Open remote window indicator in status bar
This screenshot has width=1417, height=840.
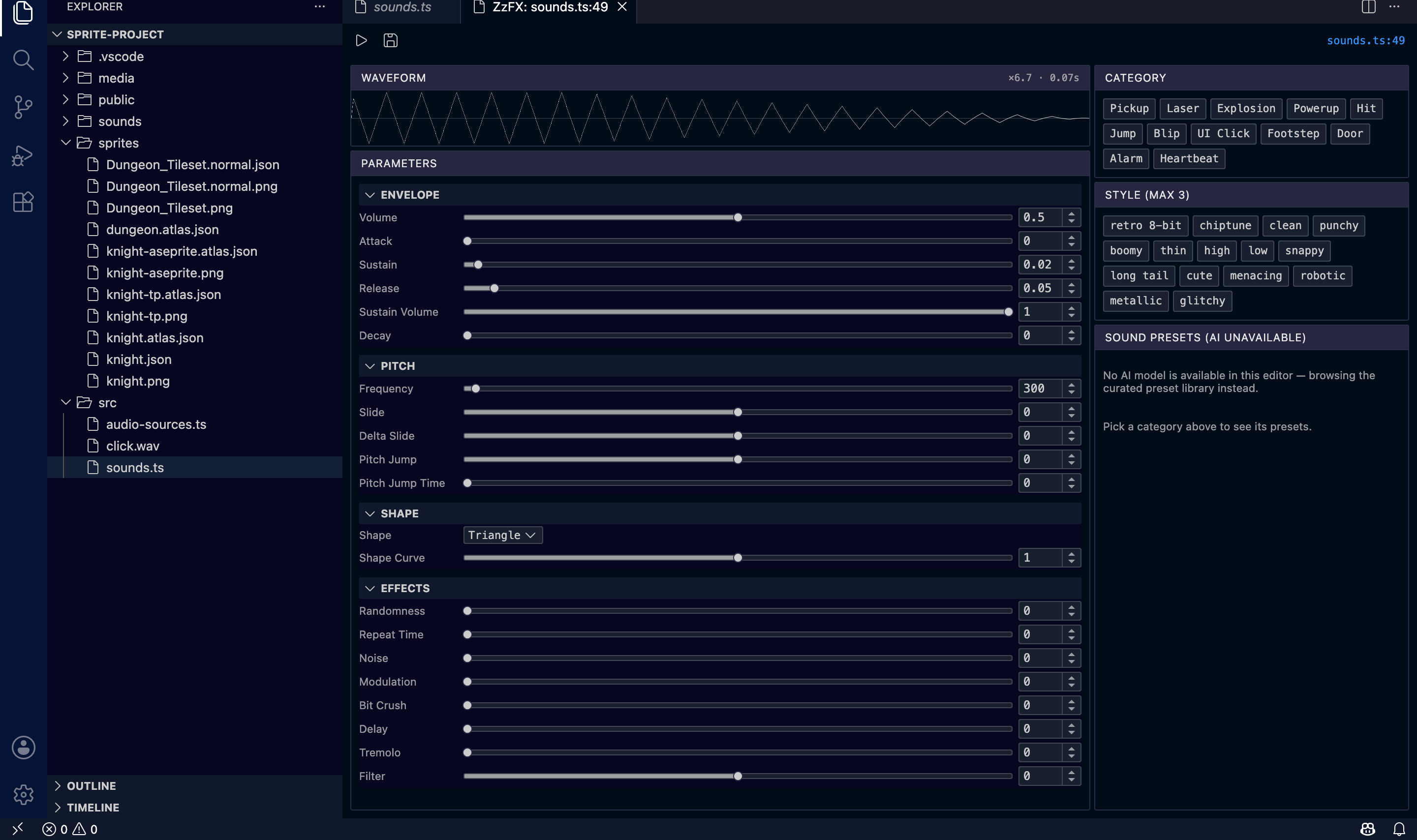click(x=18, y=829)
